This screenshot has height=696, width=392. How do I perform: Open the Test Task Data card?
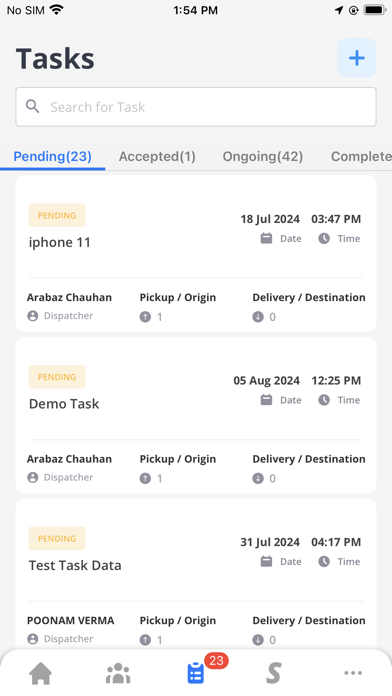(x=196, y=574)
